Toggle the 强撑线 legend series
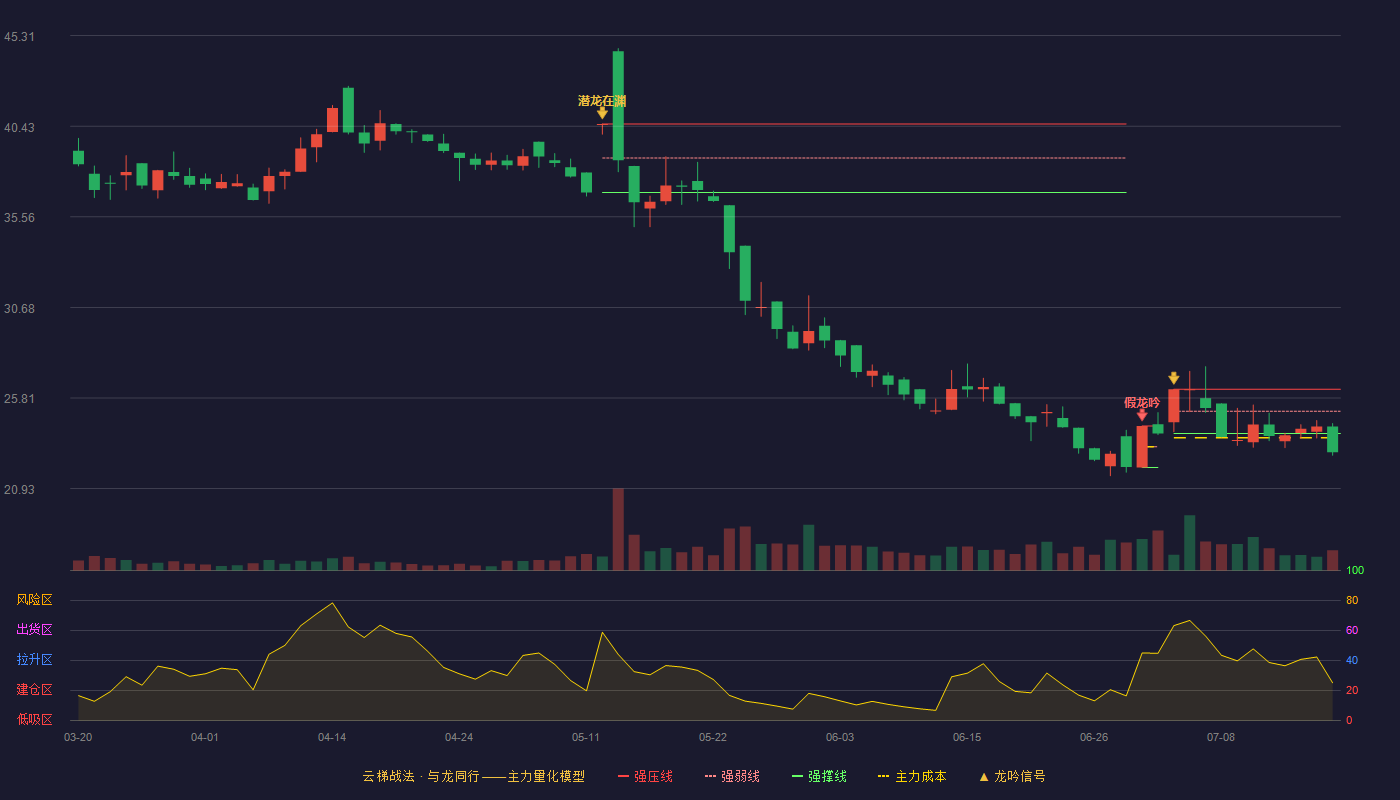 (819, 776)
